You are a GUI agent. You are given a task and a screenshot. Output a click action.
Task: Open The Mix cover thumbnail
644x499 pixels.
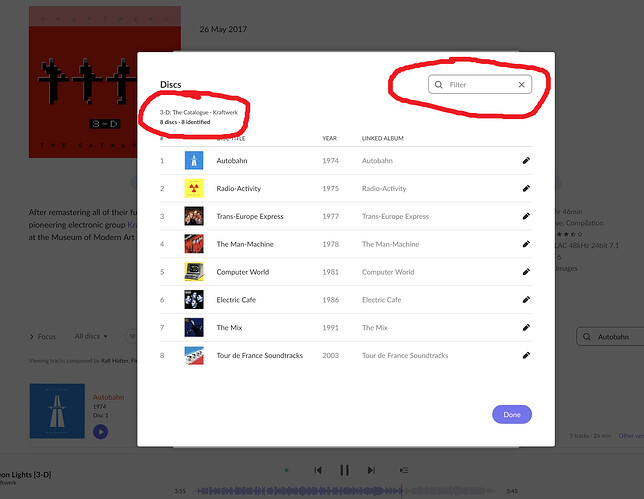pyautogui.click(x=194, y=327)
